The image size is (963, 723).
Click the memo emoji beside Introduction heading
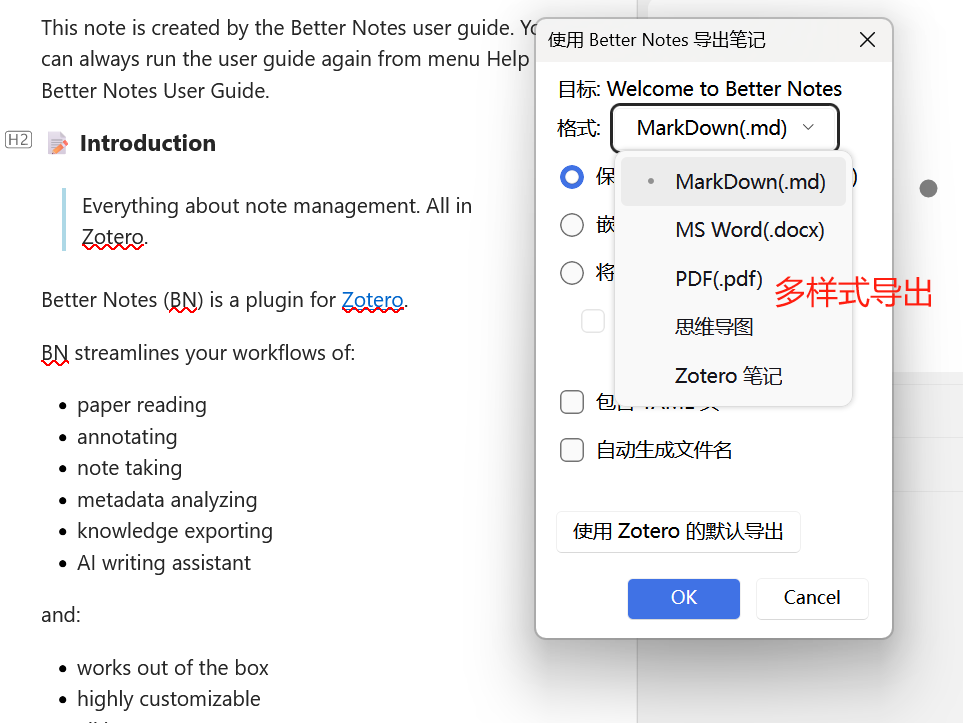pyautogui.click(x=57, y=143)
